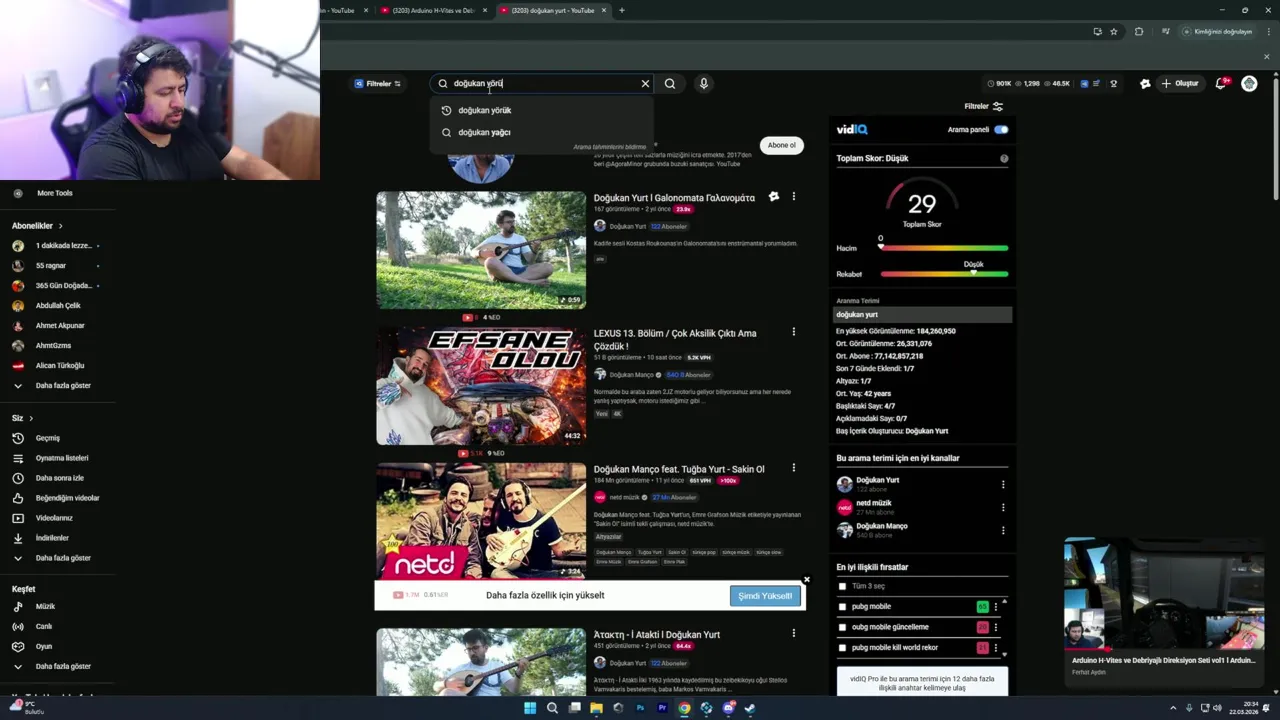1280x720 pixels.
Task: Open More Tools in sidebar
Action: coord(54,193)
